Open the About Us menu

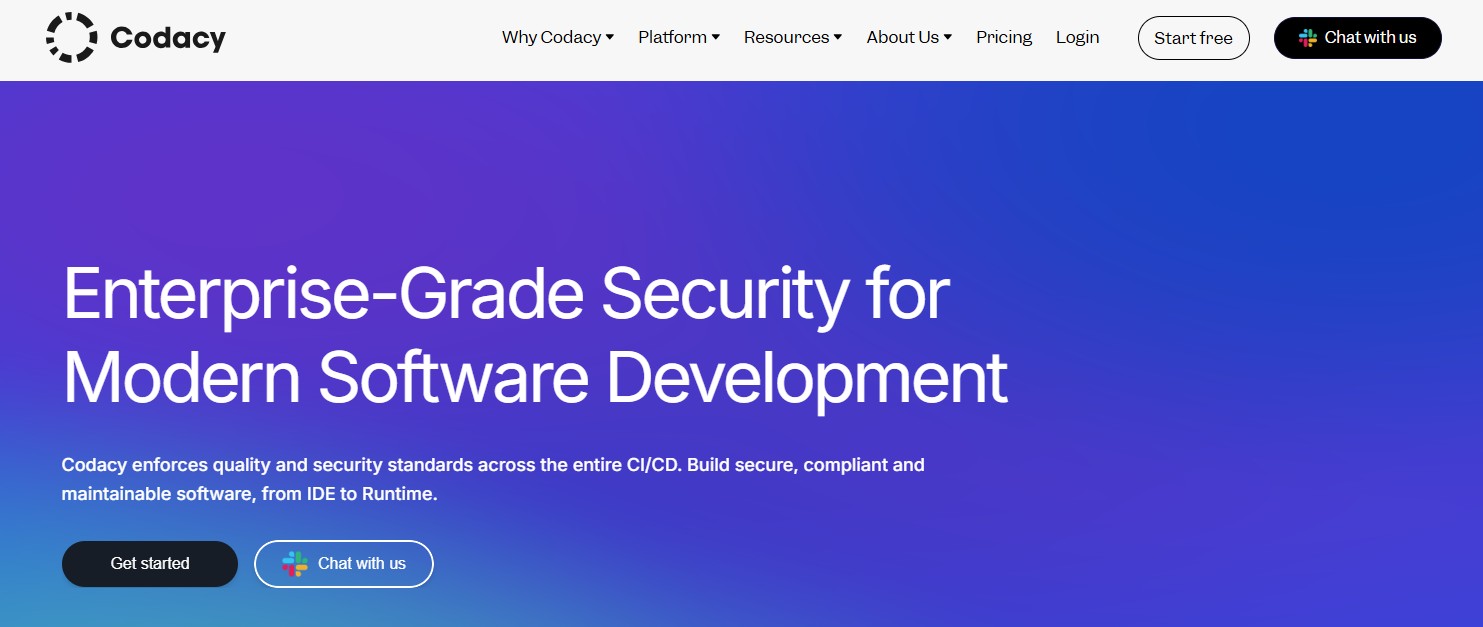point(909,37)
